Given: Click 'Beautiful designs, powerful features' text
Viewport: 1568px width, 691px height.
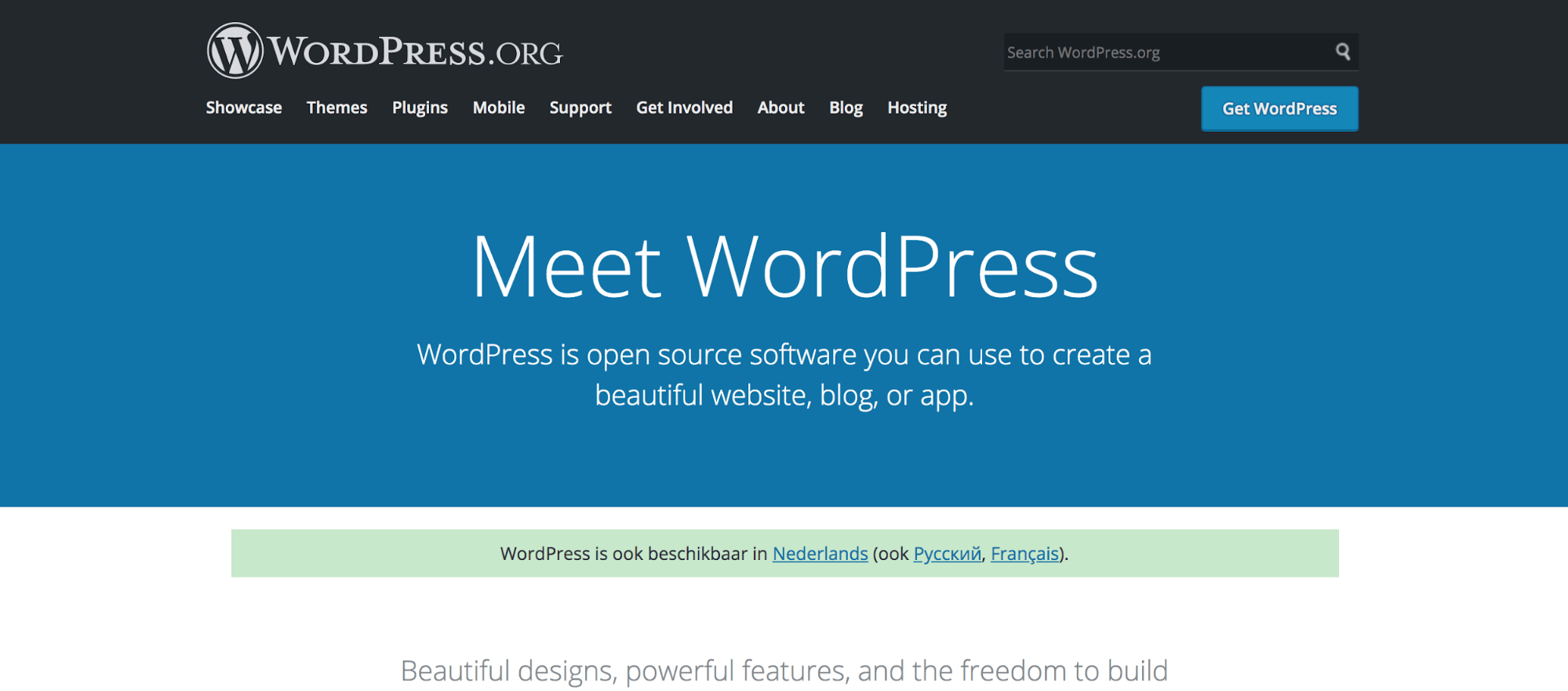Looking at the screenshot, I should pos(624,671).
